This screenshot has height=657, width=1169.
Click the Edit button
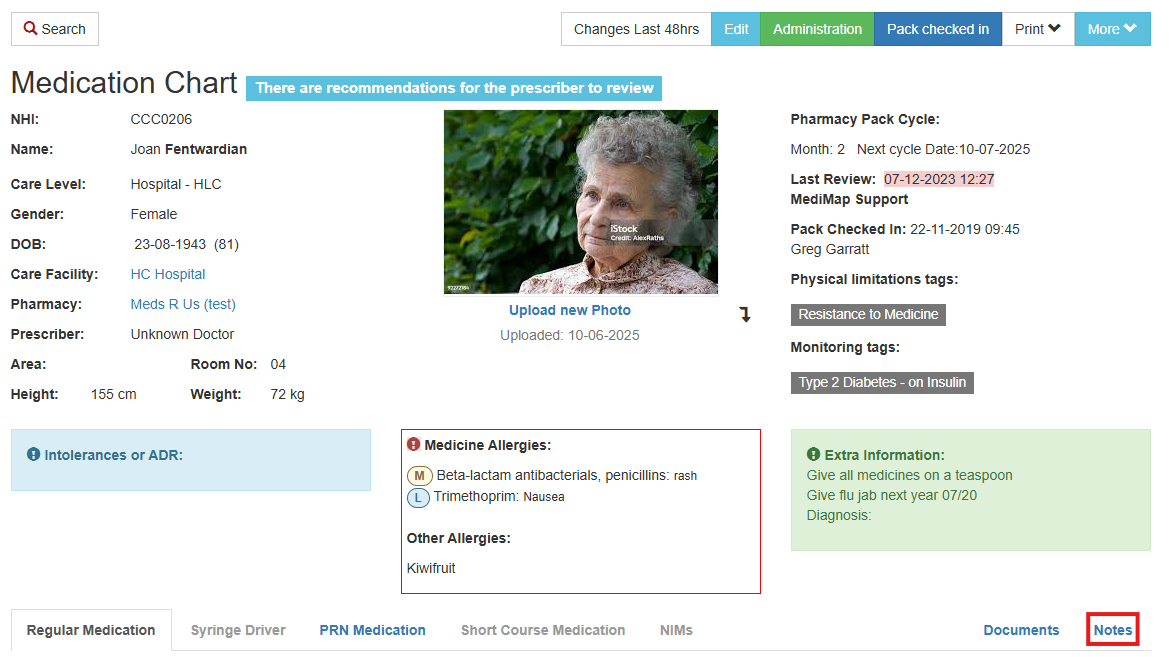point(736,29)
